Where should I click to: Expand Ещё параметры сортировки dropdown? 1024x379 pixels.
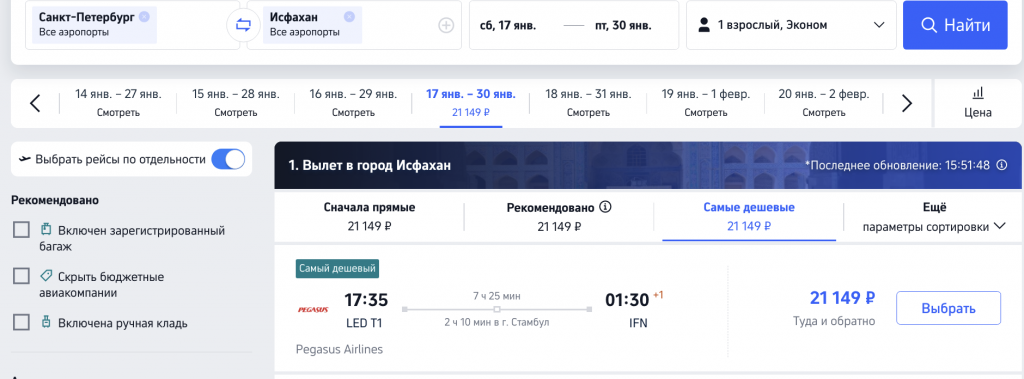[x=934, y=217]
